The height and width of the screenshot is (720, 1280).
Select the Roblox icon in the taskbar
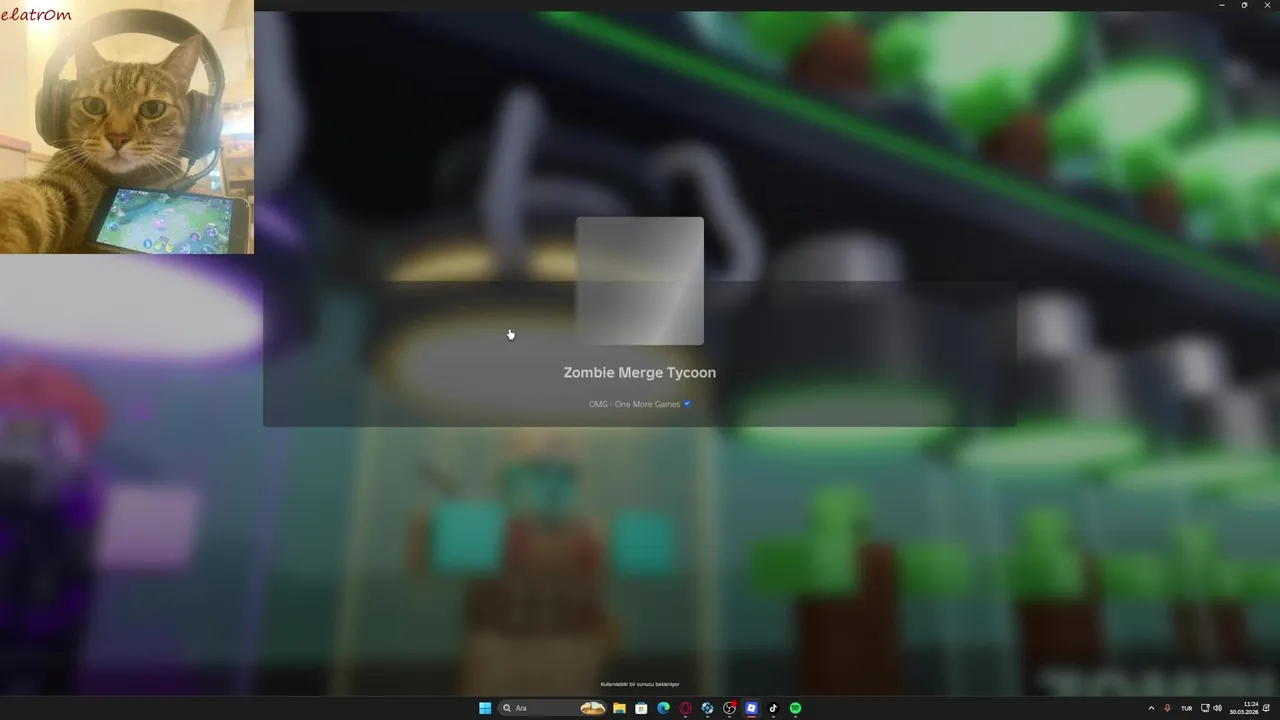[x=751, y=708]
